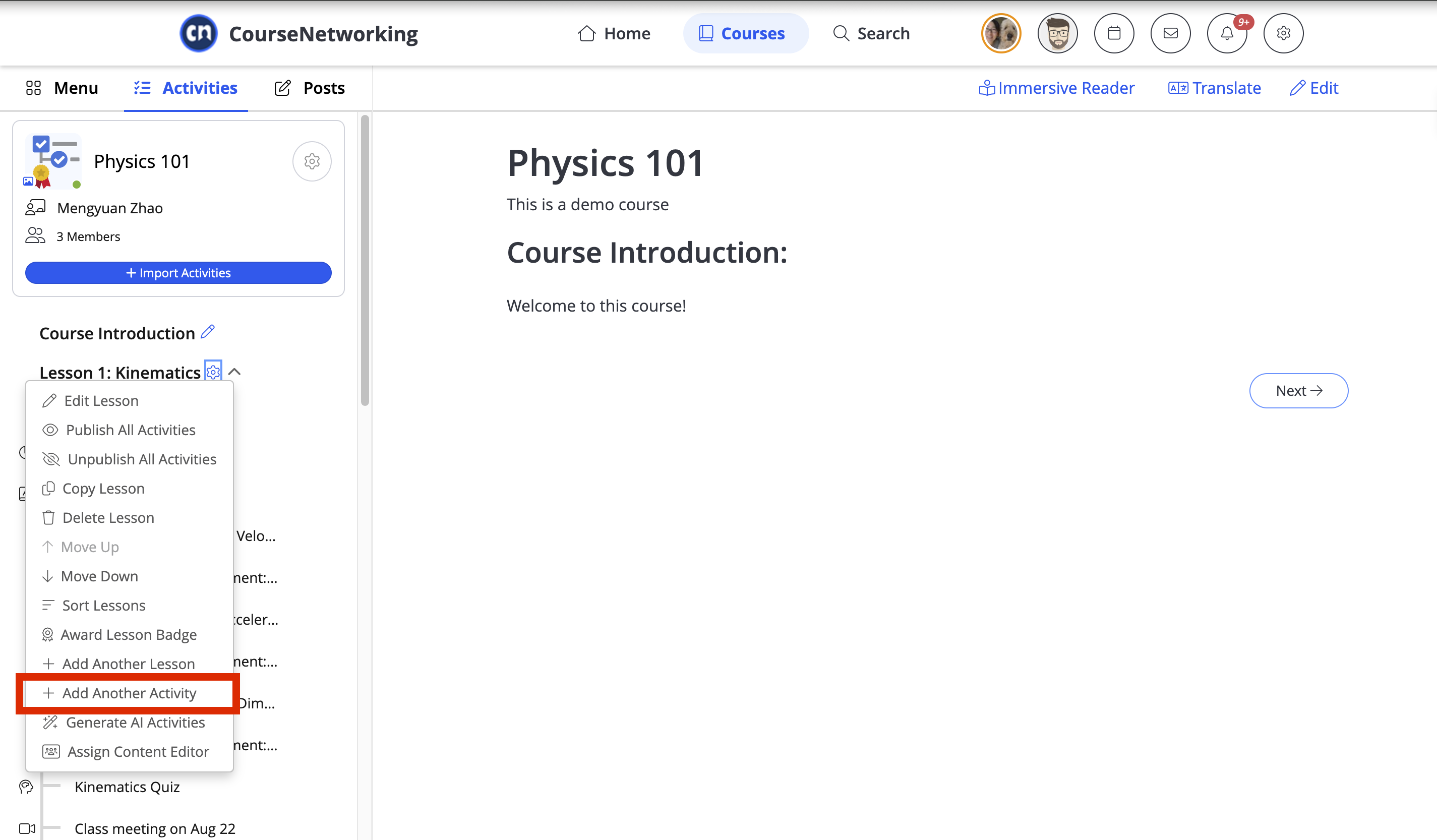This screenshot has height=840, width=1437.
Task: Click the Course Introduction section title
Action: (117, 333)
